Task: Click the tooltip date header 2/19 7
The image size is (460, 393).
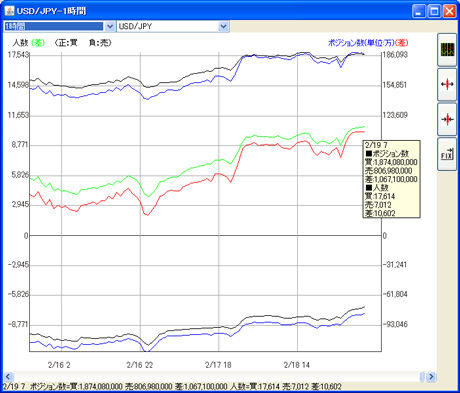Action: (x=376, y=145)
